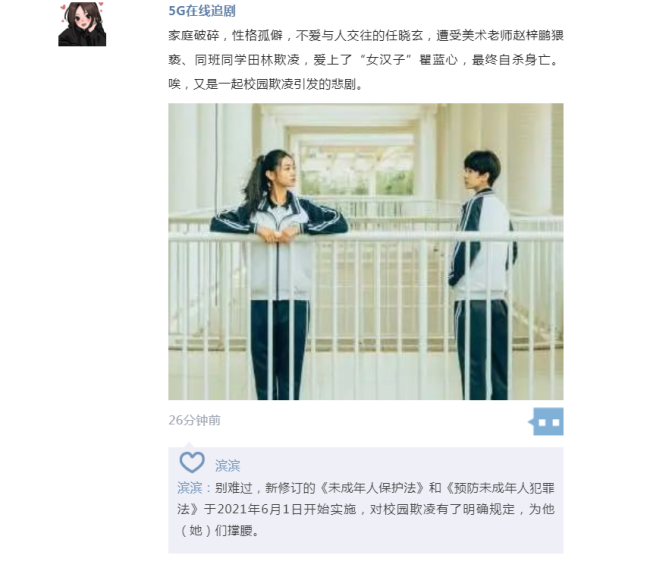Image resolution: width=650 pixels, height=568 pixels.
Task: View the posted school uniform photo
Action: pyautogui.click(x=366, y=251)
